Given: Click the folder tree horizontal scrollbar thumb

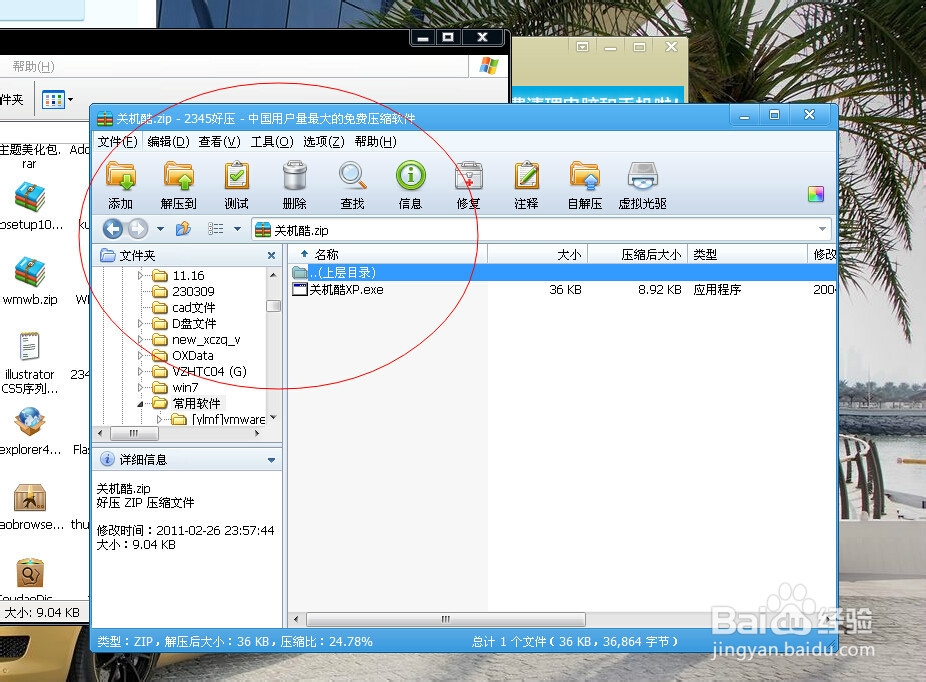Looking at the screenshot, I should click(135, 433).
